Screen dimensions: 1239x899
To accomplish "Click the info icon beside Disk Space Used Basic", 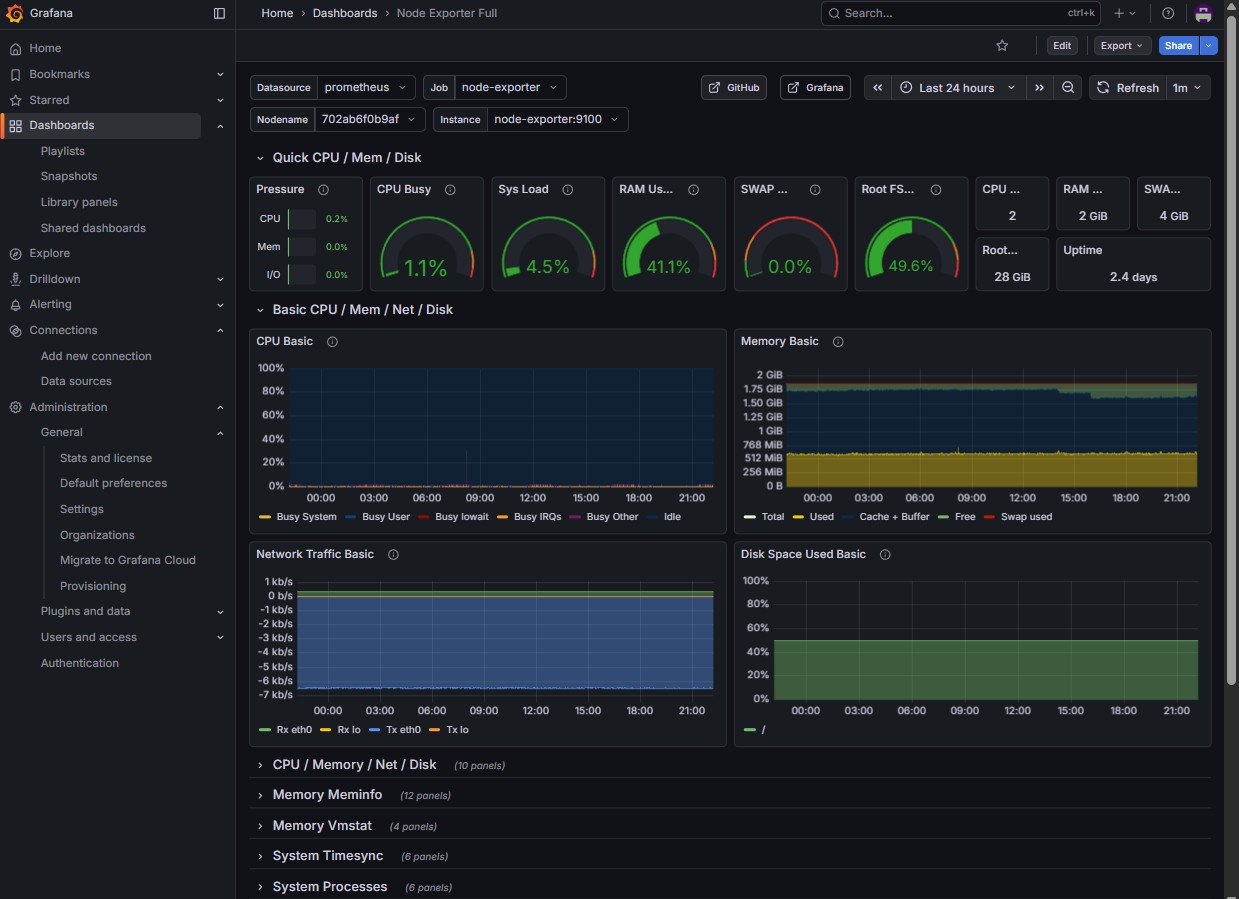I will click(885, 554).
